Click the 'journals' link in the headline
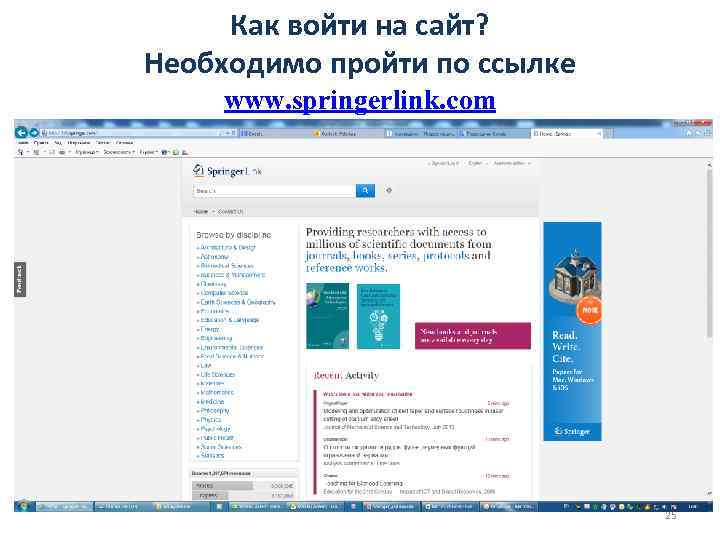This screenshot has width=720, height=540. coord(327,256)
